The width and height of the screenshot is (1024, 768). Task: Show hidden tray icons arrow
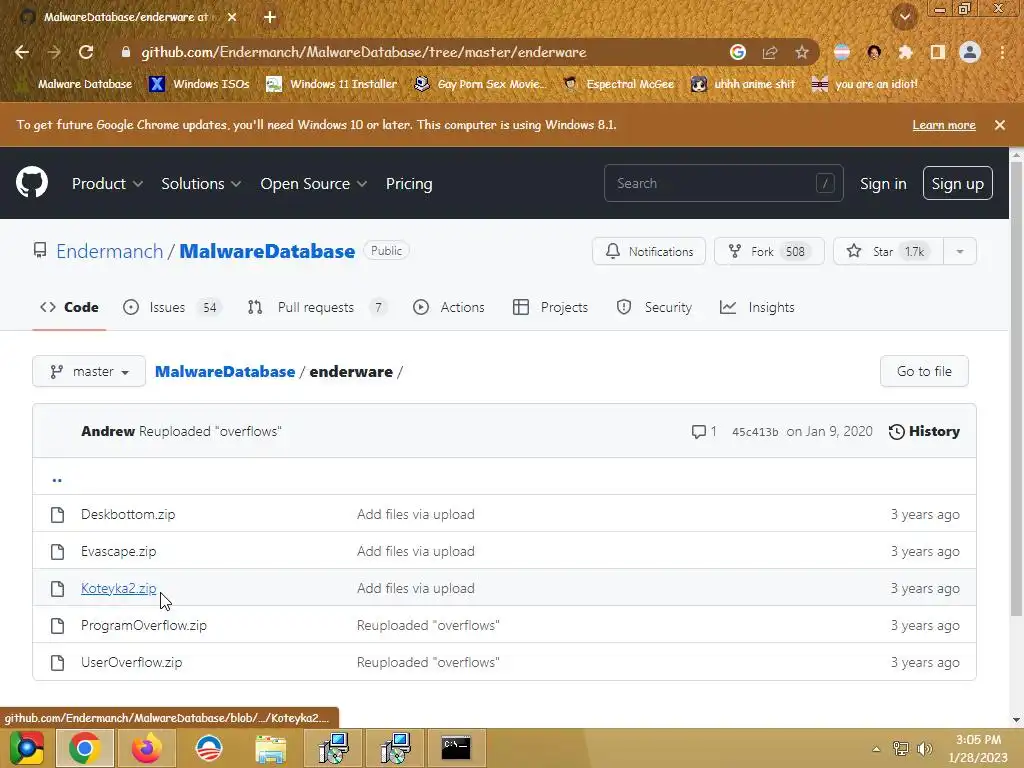pos(876,749)
